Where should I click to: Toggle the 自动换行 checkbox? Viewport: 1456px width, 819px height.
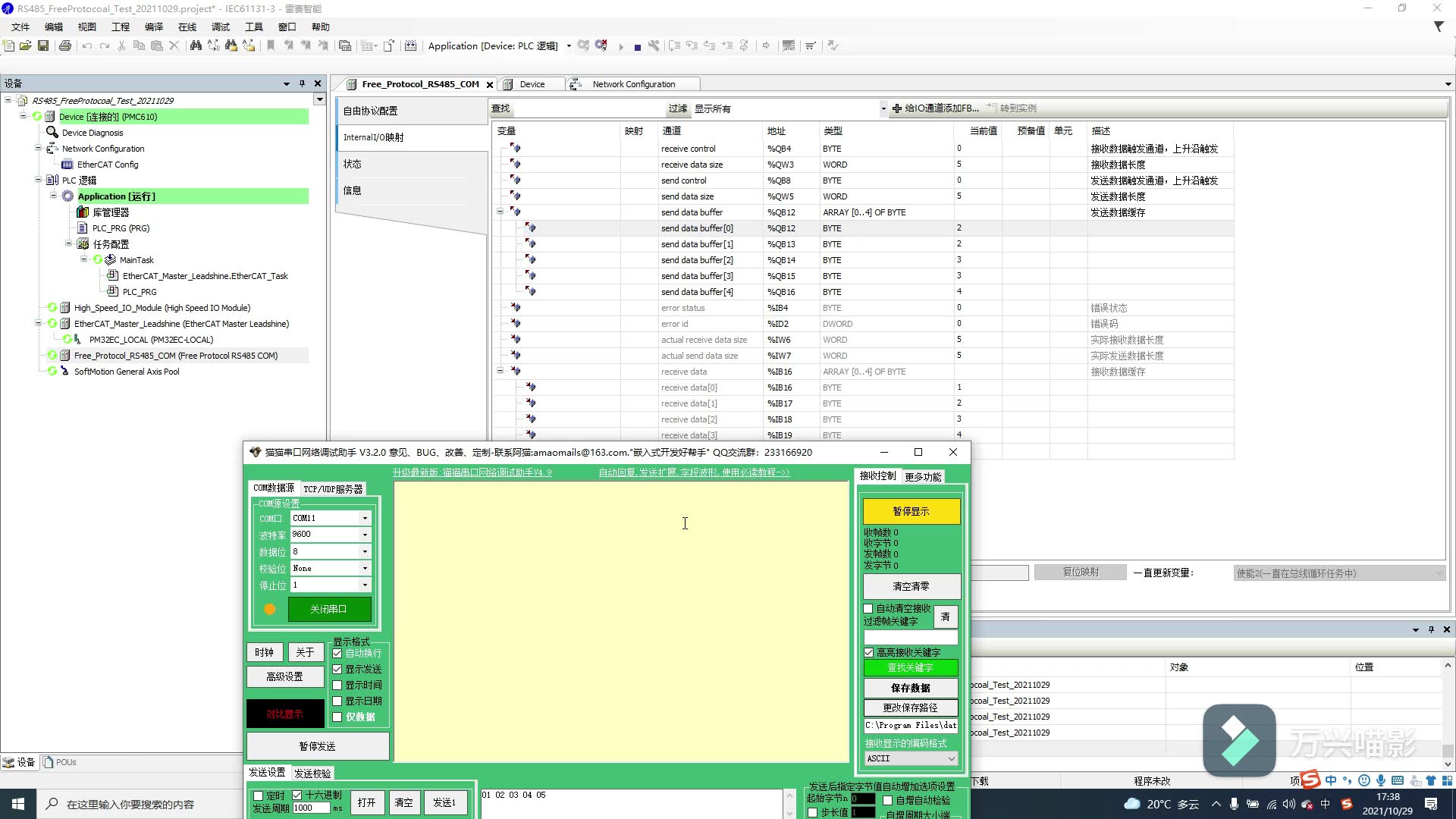[337, 653]
